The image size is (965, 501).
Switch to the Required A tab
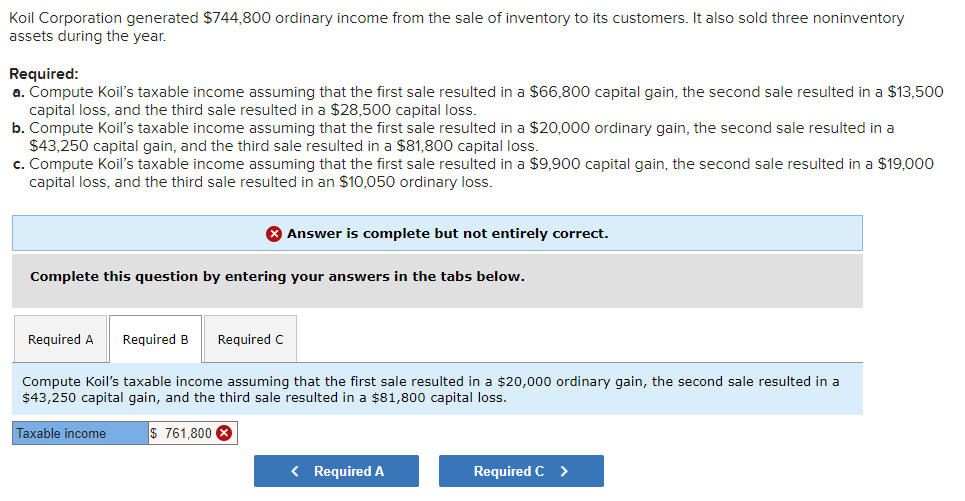click(x=61, y=339)
